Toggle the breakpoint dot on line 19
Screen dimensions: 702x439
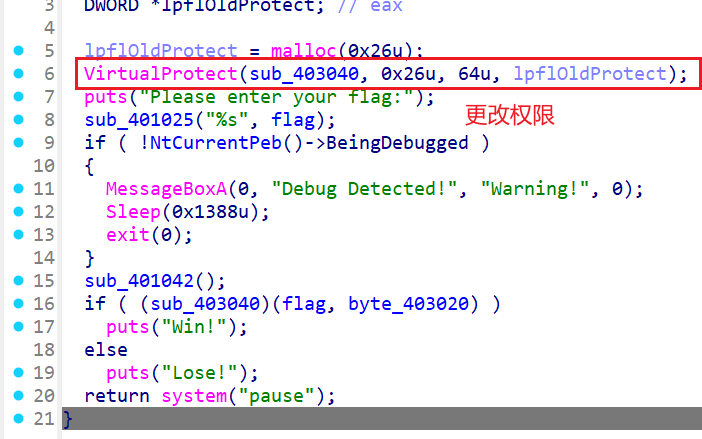(18, 372)
